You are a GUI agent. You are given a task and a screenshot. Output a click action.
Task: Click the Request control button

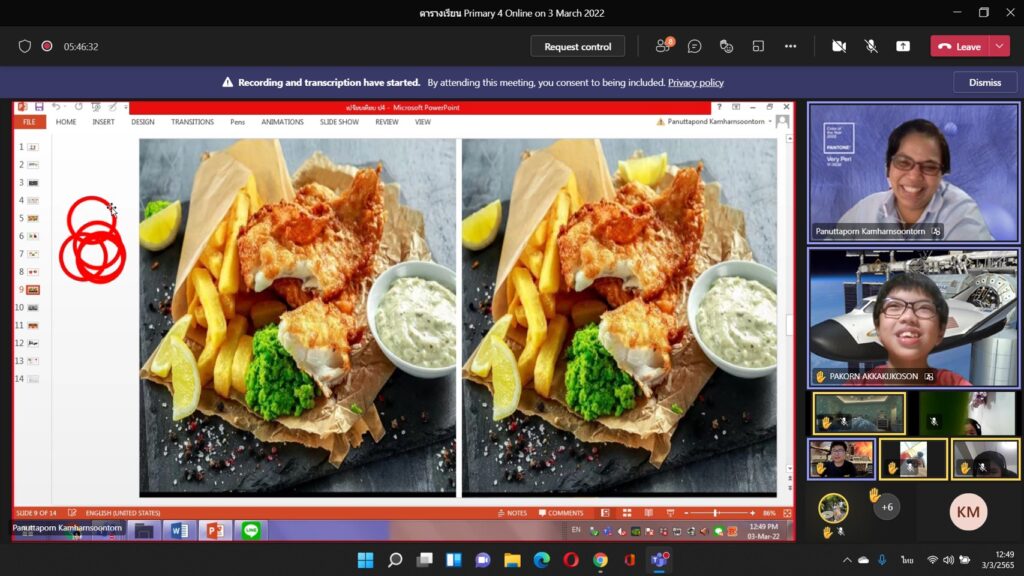577,46
